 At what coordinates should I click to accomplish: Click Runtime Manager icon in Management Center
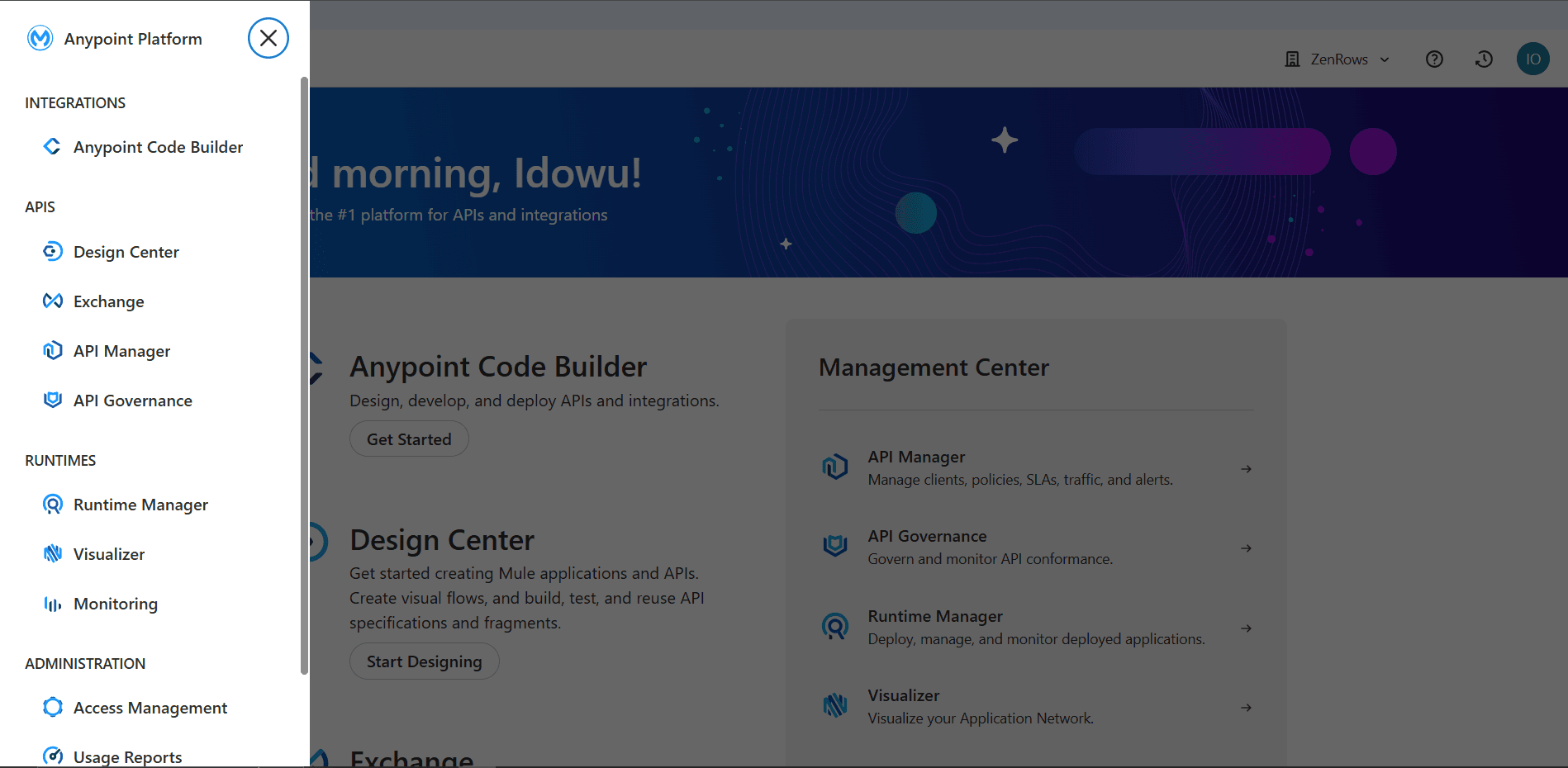pos(835,626)
